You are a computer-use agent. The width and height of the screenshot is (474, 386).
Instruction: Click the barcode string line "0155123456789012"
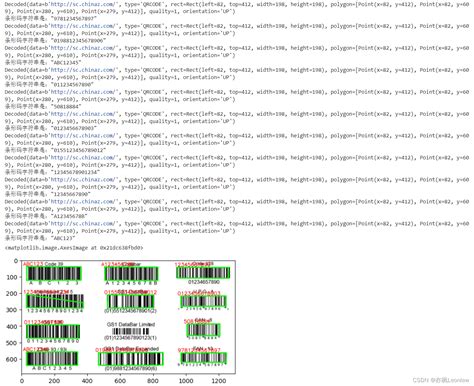[x=55, y=150]
